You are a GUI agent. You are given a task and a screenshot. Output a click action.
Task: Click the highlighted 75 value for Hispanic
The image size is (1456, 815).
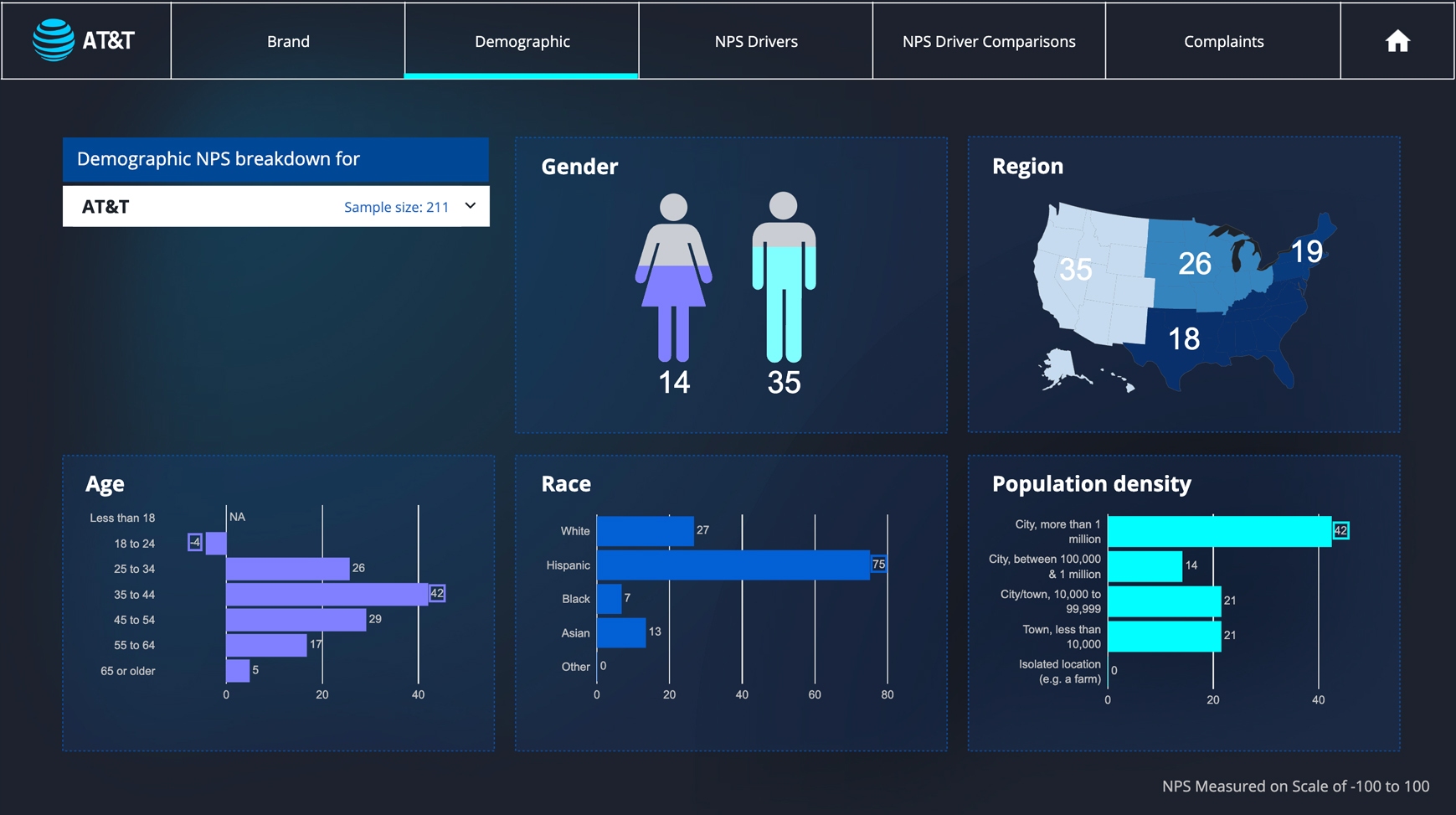[878, 565]
